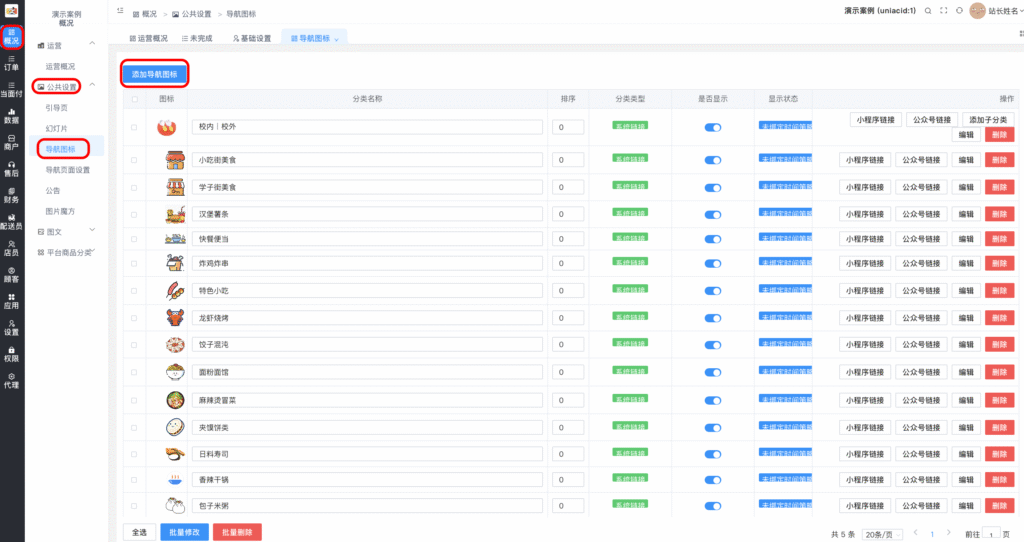Viewport: 1024px width, 542px height.
Task: Click the menu collapse icon beside breadcrumb
Action: click(120, 10)
